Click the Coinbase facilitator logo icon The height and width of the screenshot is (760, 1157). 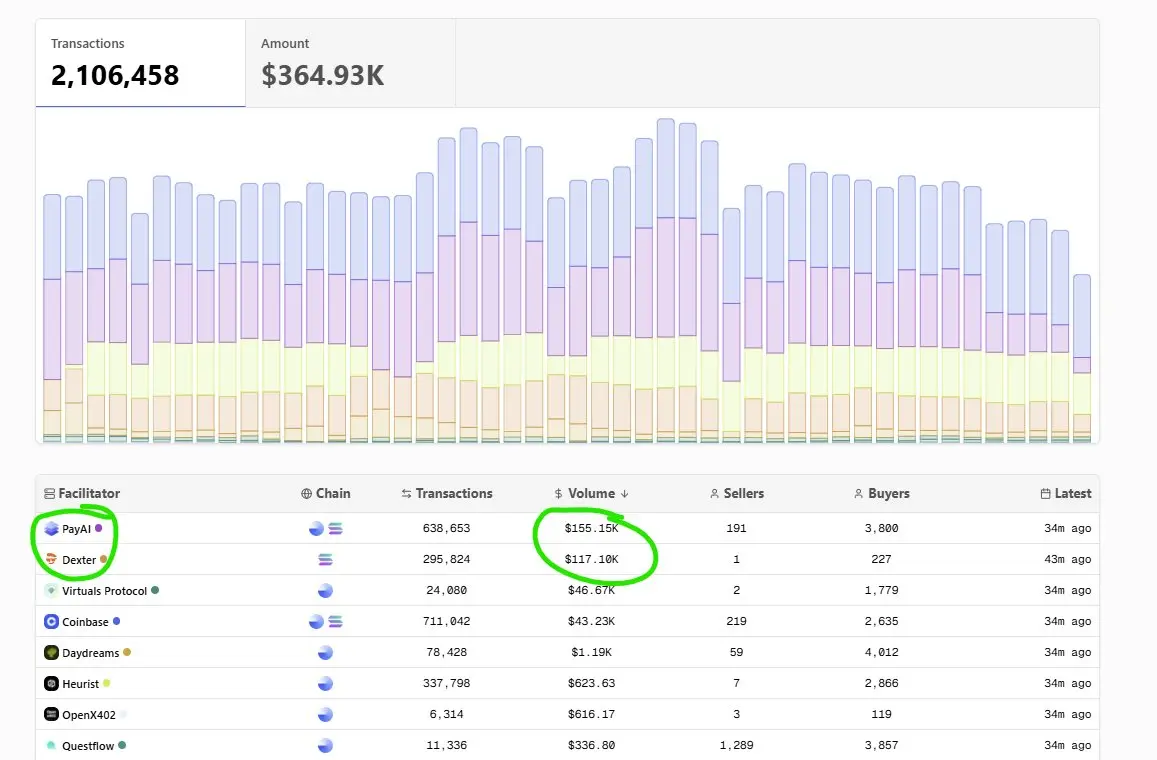[x=51, y=622]
